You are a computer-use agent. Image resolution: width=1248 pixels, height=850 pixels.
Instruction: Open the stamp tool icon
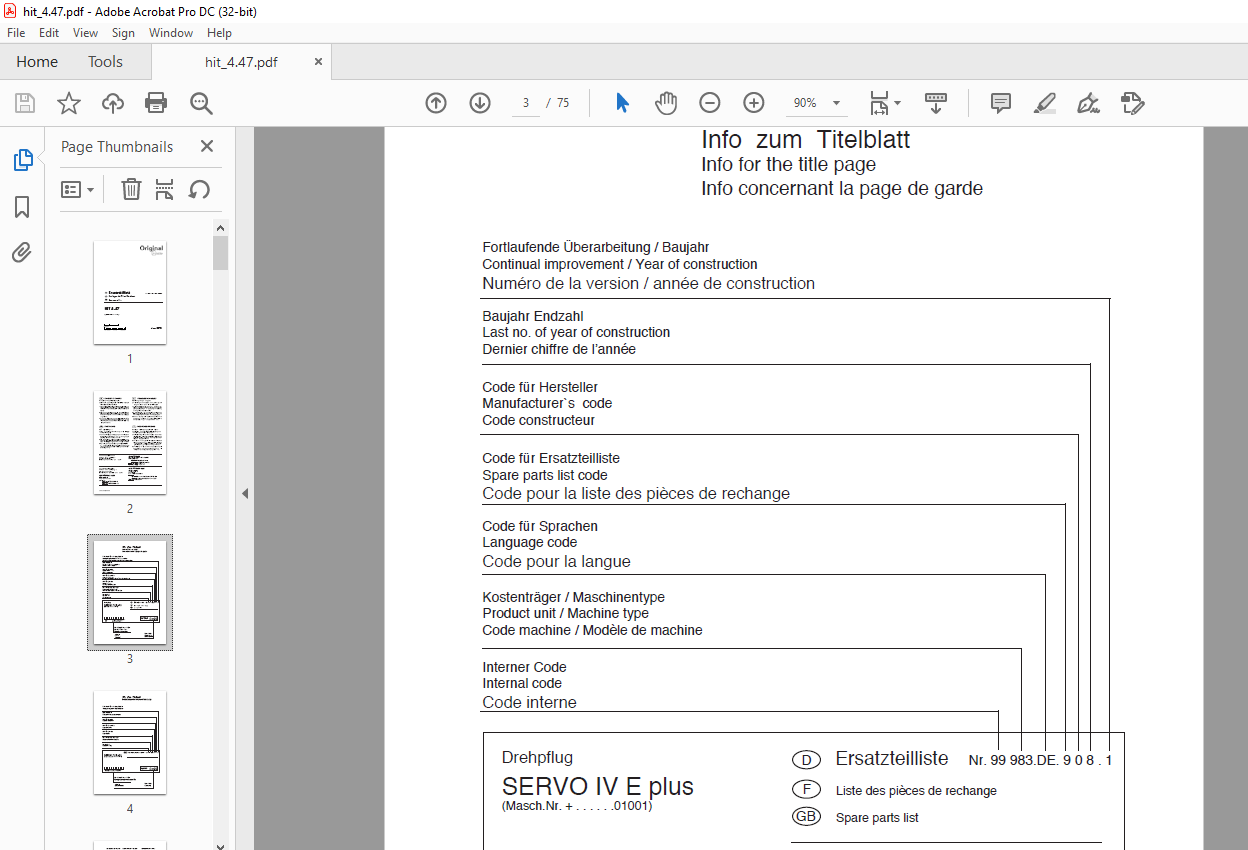[1132, 103]
